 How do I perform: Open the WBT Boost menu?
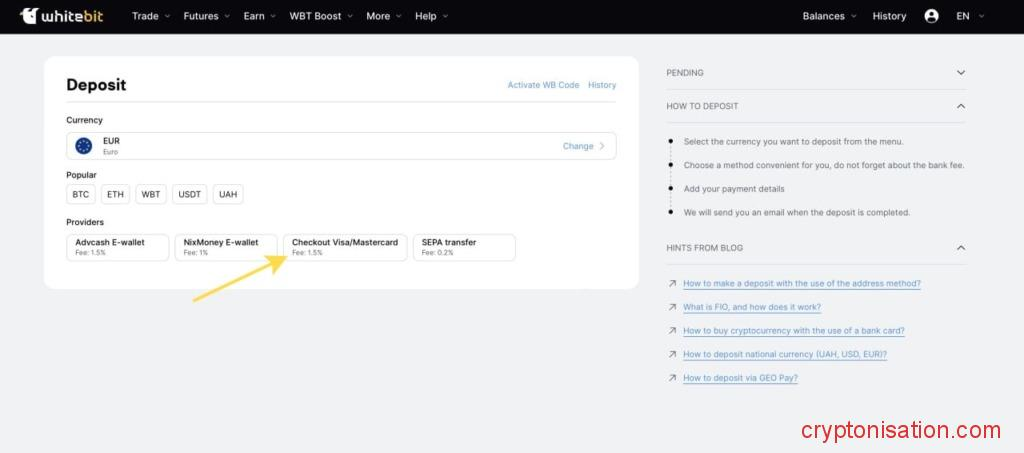(x=320, y=16)
